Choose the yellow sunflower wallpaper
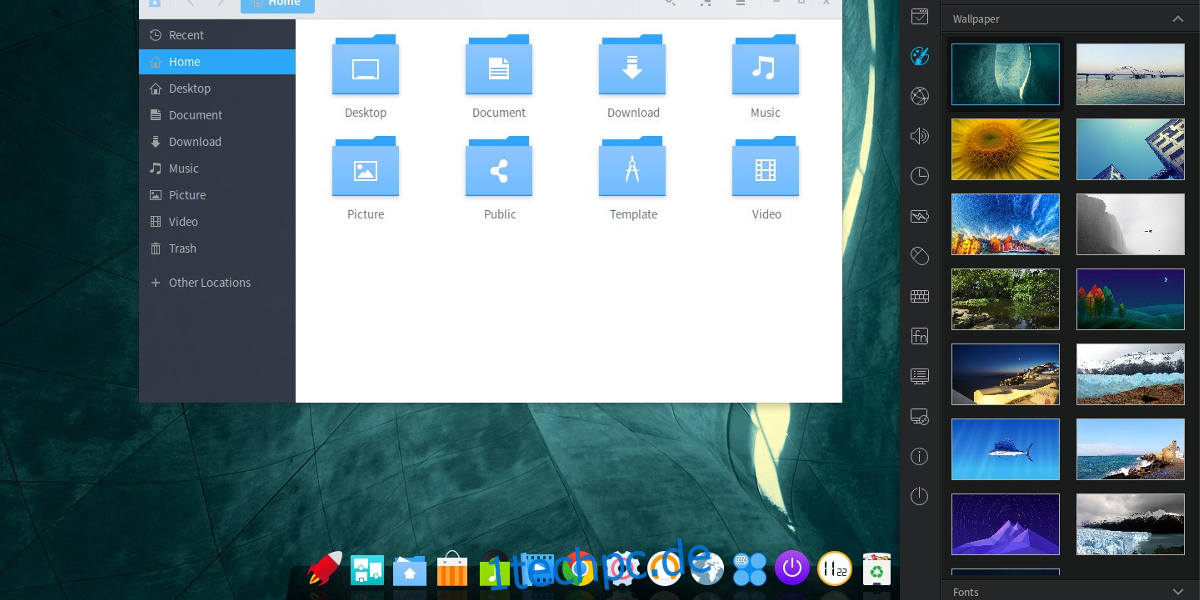The height and width of the screenshot is (600, 1200). coord(1005,149)
